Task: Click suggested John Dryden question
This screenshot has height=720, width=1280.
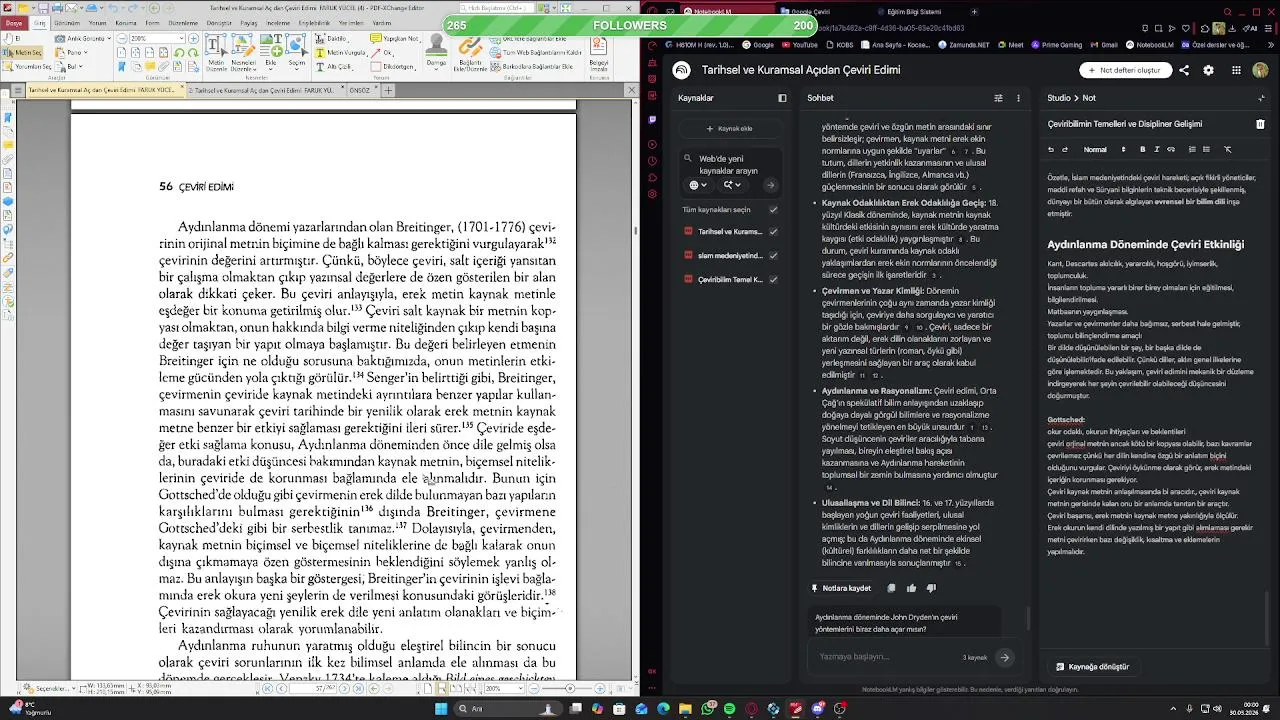Action: click(904, 623)
